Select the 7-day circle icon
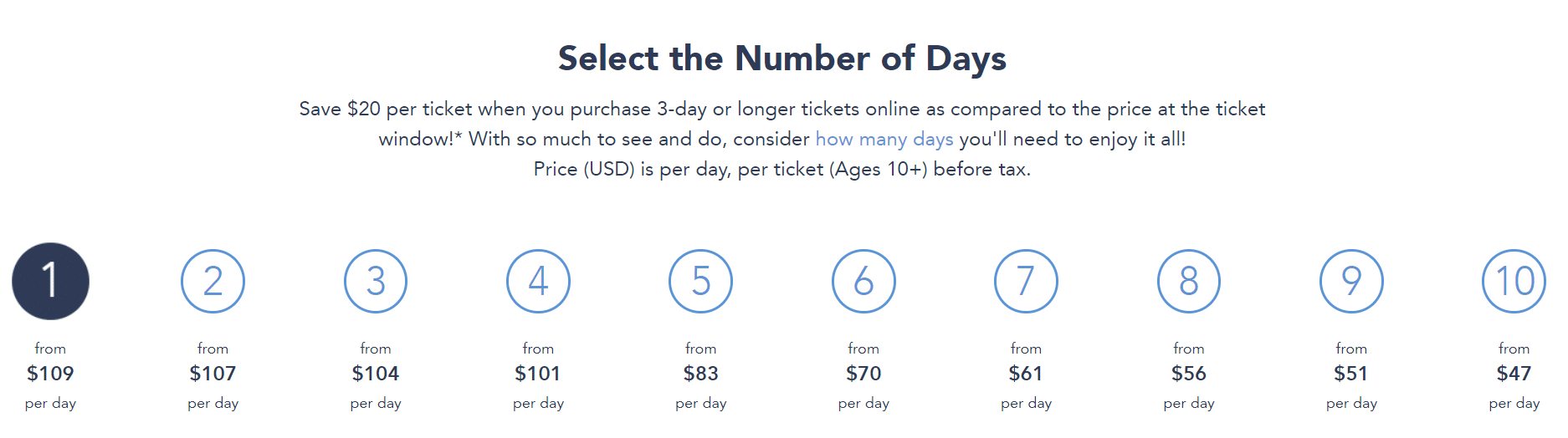The image size is (1568, 438). pyautogui.click(x=1026, y=281)
